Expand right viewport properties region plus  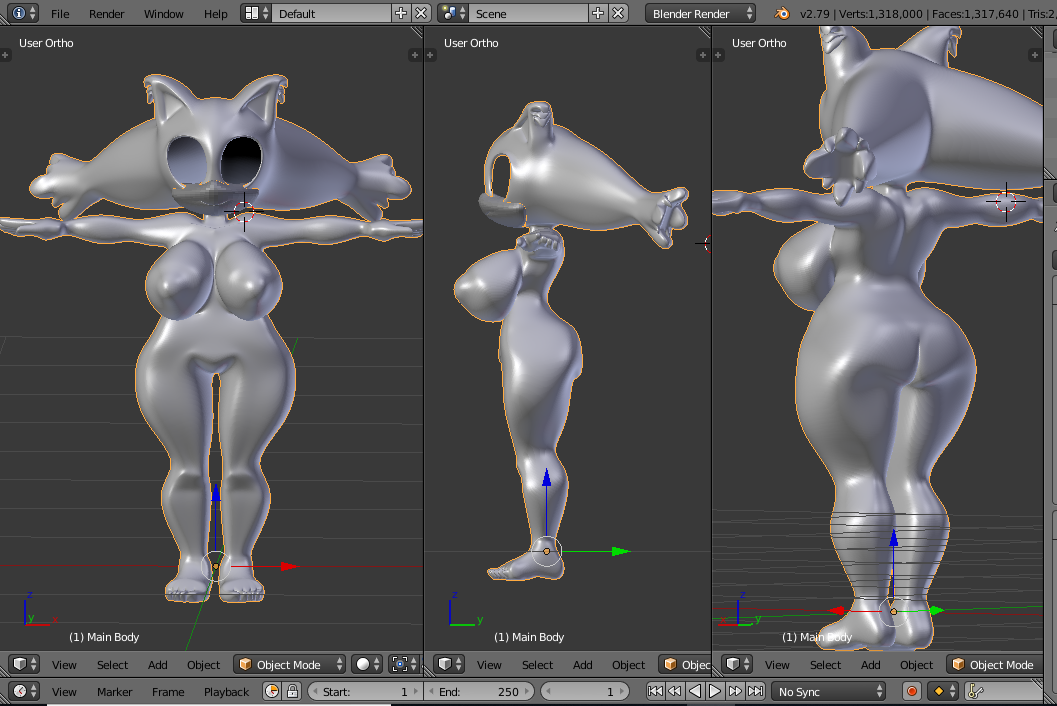coord(1035,55)
